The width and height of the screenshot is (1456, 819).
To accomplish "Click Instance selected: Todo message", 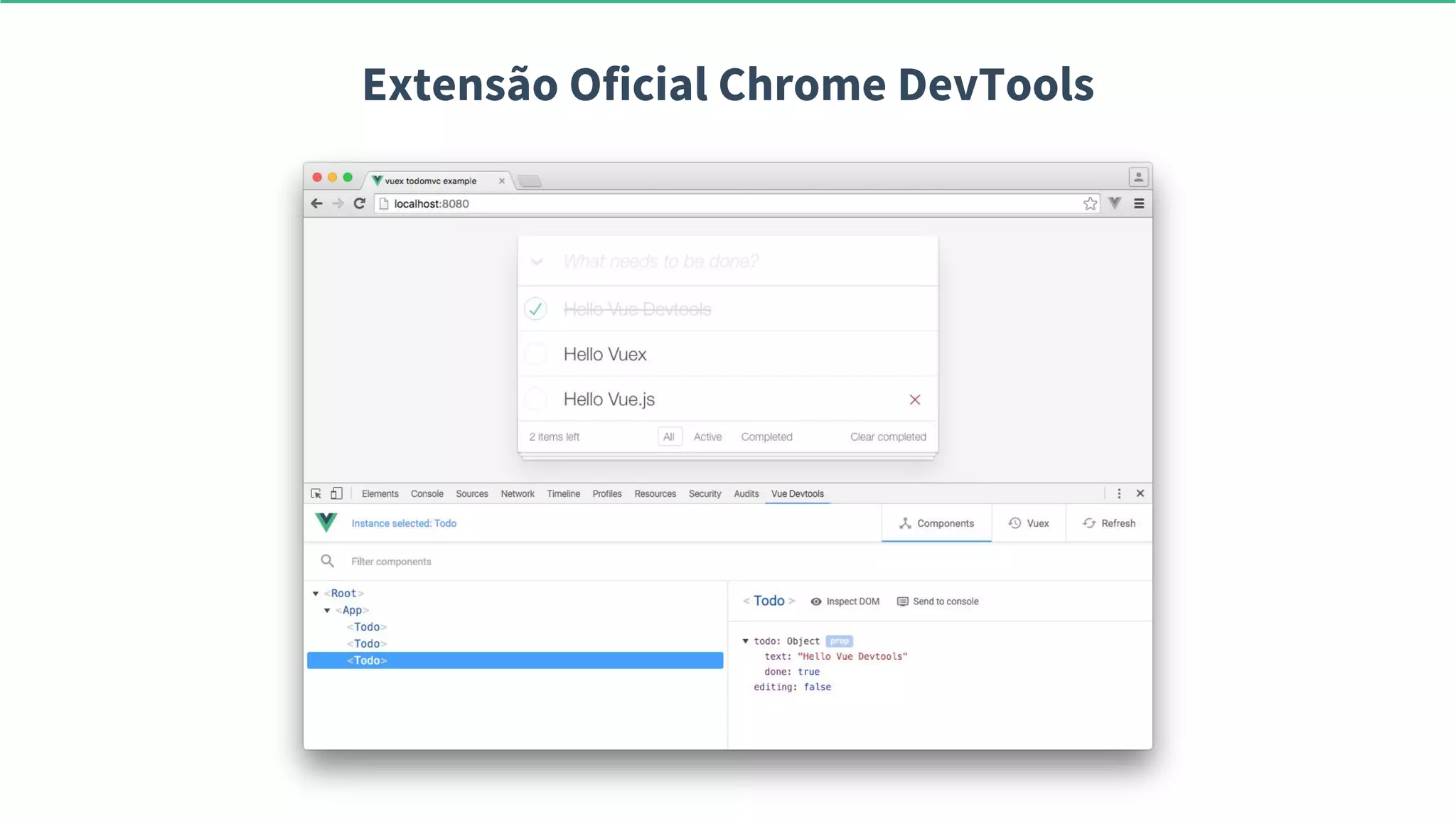I will [x=404, y=523].
